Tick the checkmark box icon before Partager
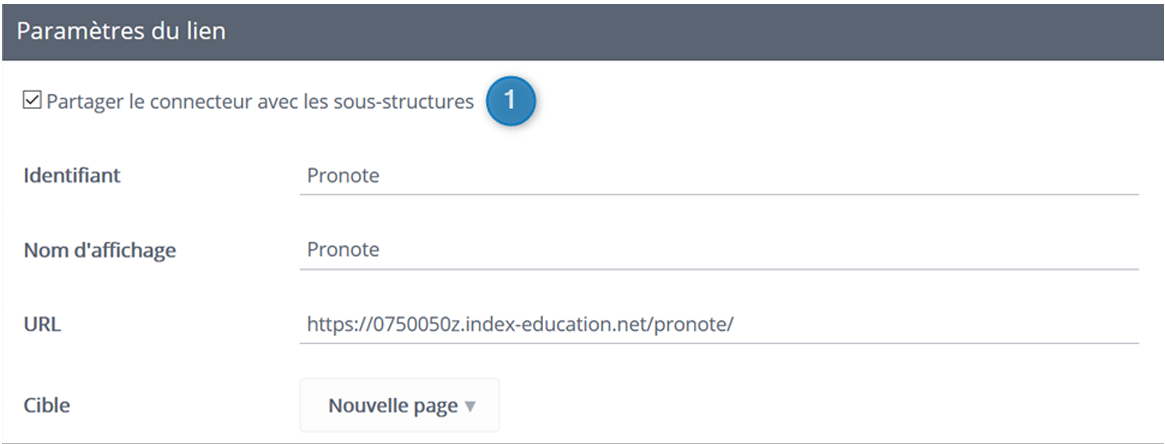The image size is (1165, 444). 32,101
